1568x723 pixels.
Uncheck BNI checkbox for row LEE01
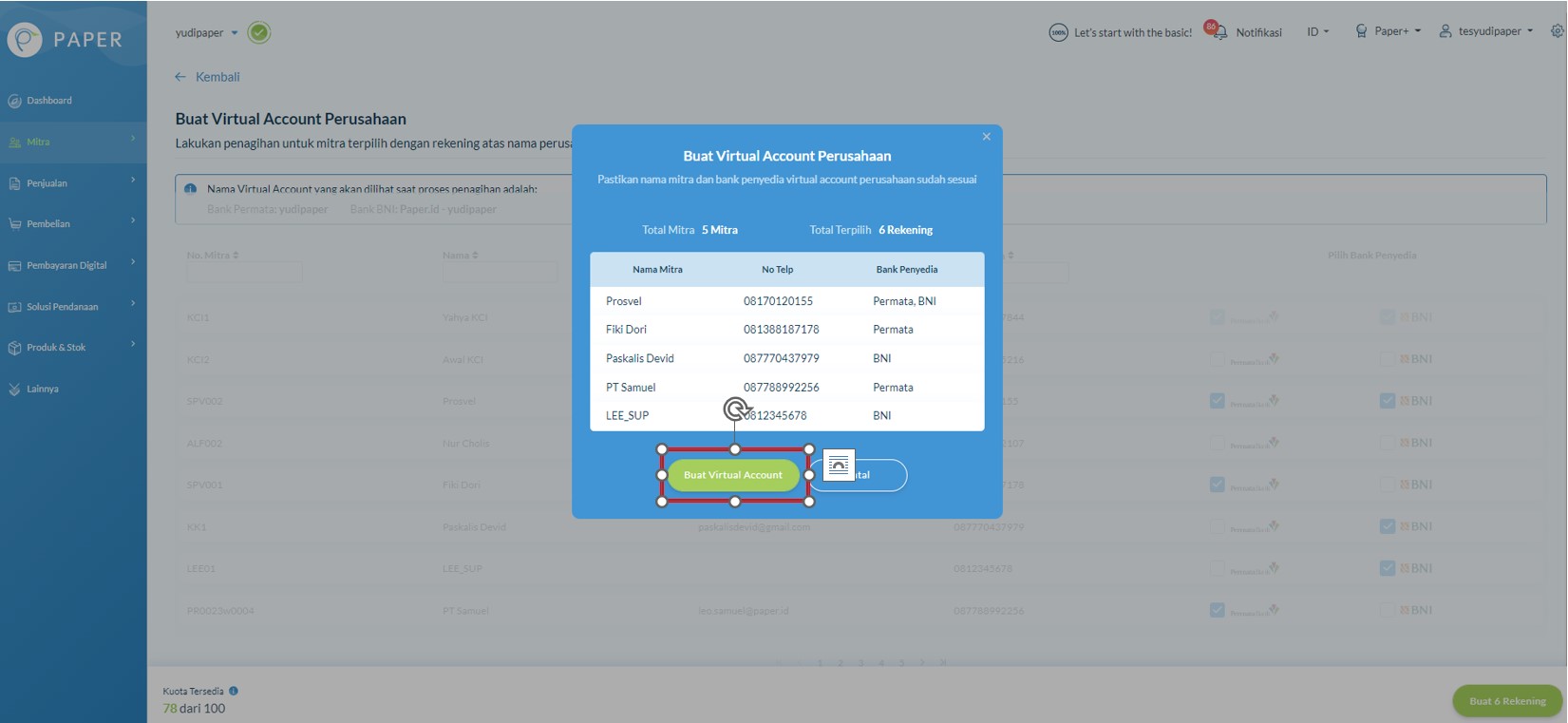1388,568
